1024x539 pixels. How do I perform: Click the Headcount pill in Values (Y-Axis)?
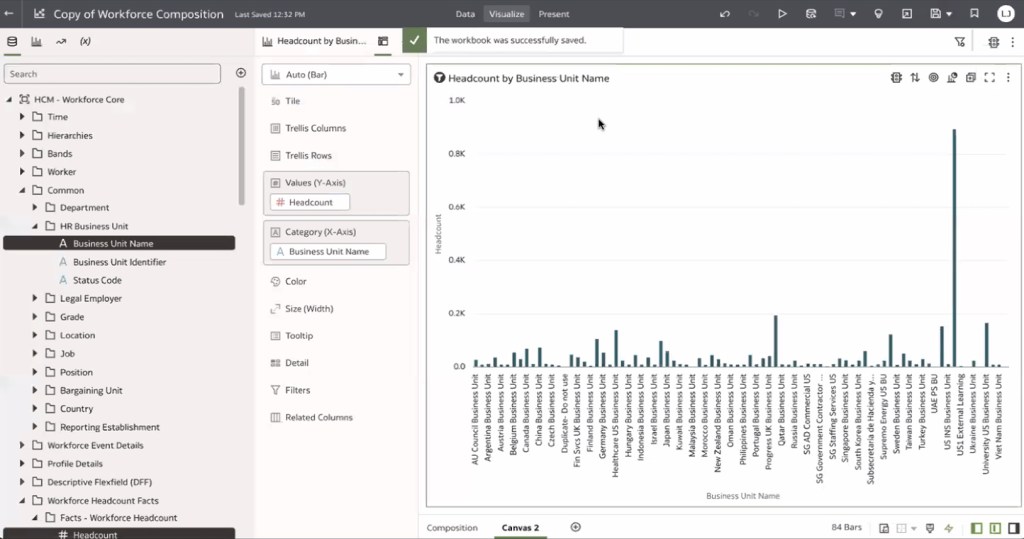310,202
